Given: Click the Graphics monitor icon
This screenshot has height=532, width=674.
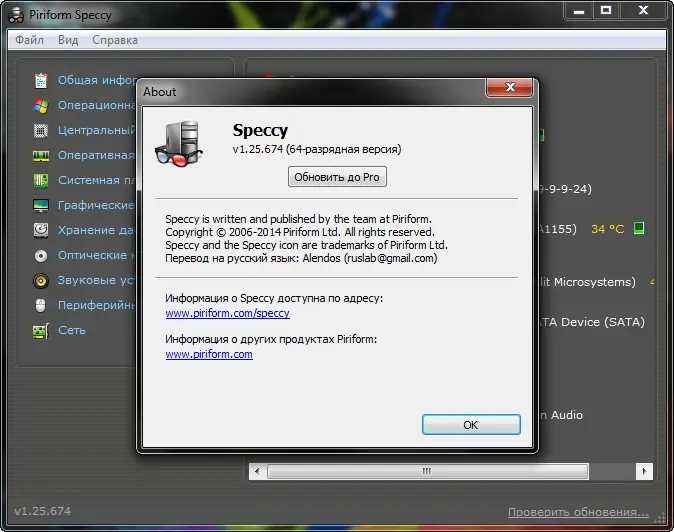Looking at the screenshot, I should [x=41, y=205].
